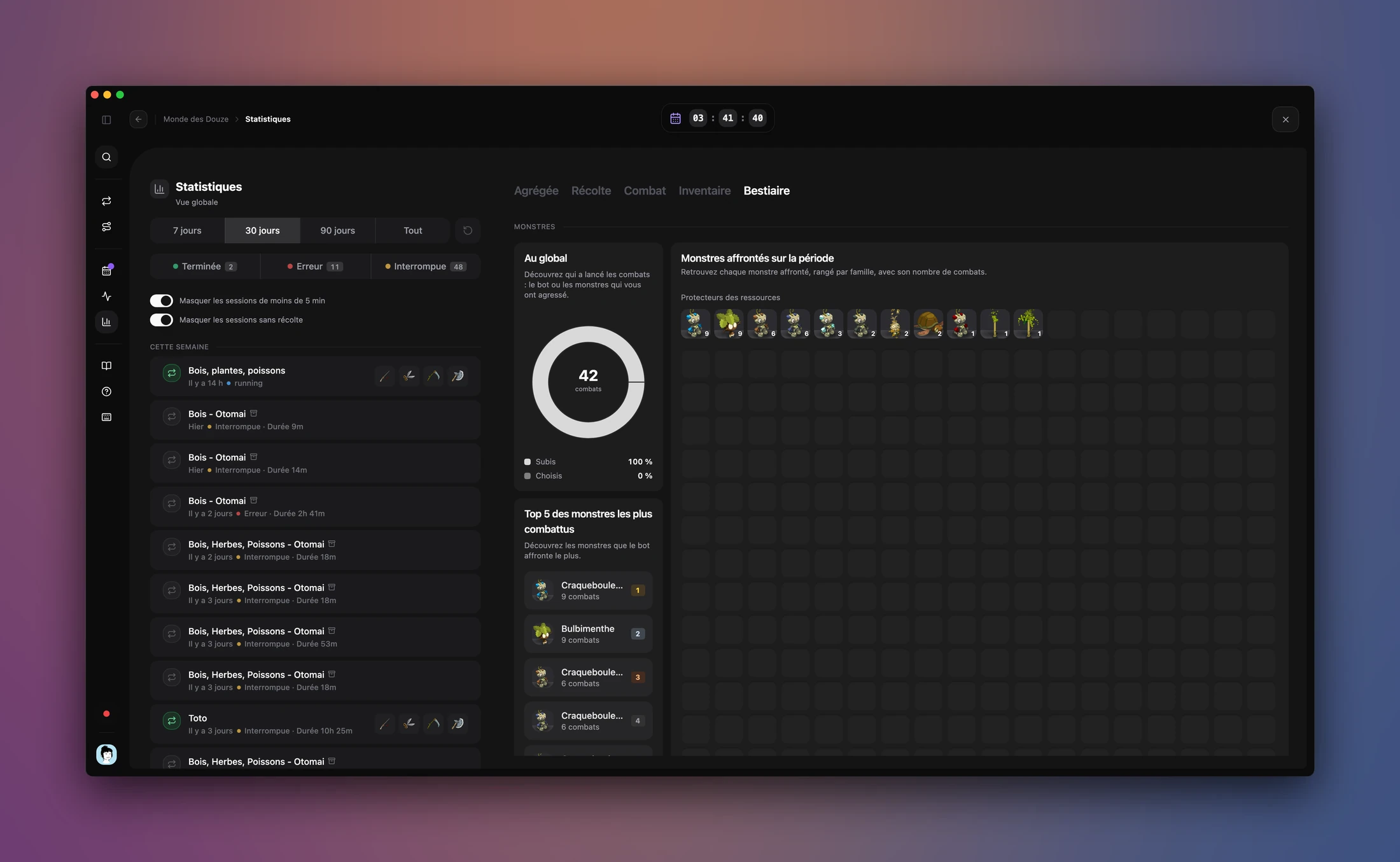Open the Toto session entry

[315, 724]
